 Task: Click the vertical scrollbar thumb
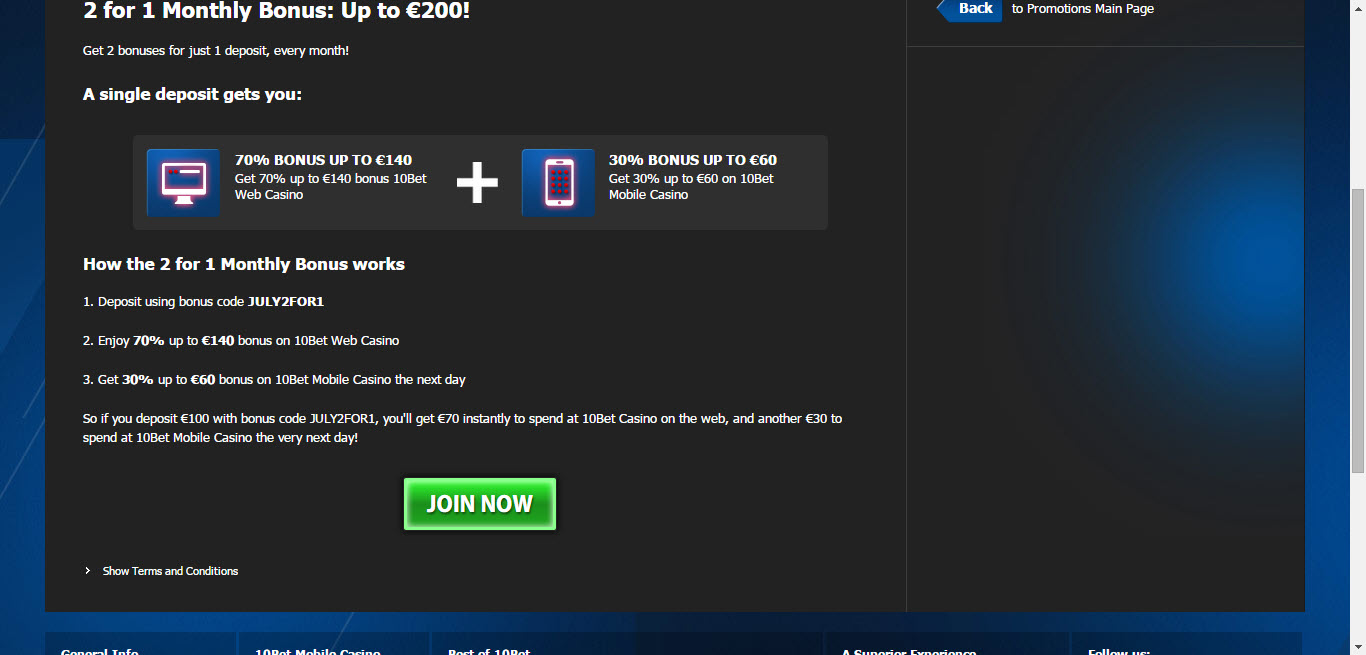[1358, 330]
